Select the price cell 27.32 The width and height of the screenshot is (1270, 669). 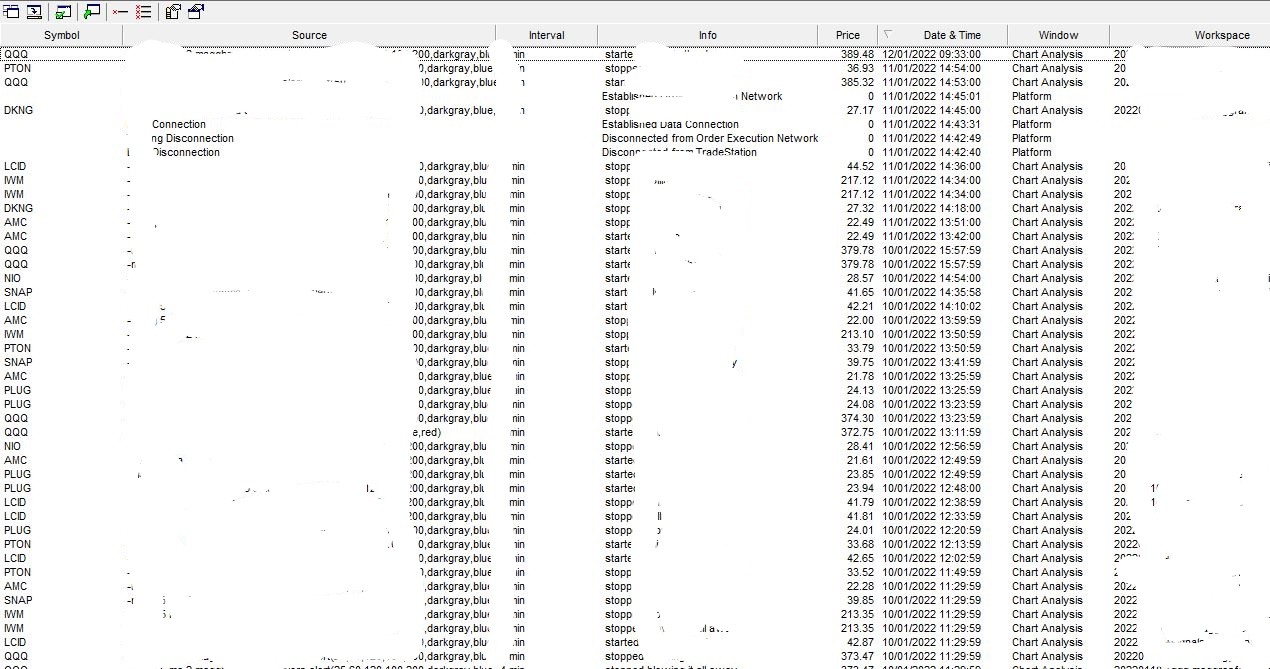(x=860, y=208)
